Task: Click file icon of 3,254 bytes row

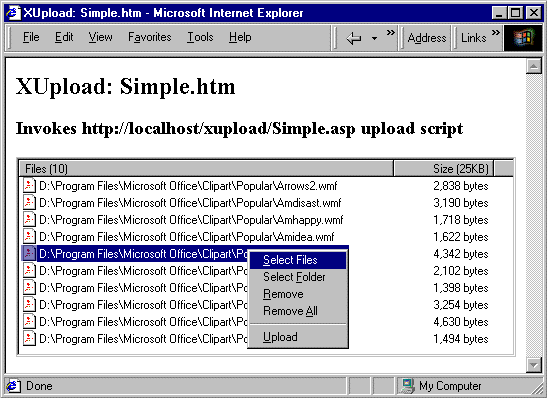Action: tap(29, 305)
